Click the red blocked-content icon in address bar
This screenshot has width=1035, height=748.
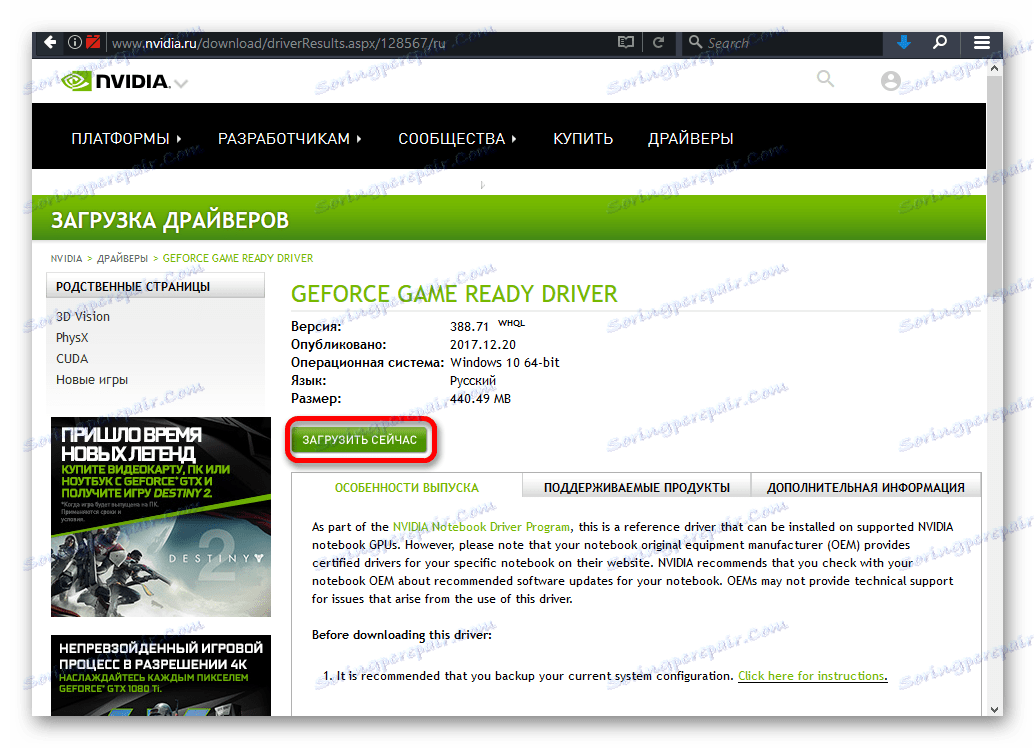point(93,43)
